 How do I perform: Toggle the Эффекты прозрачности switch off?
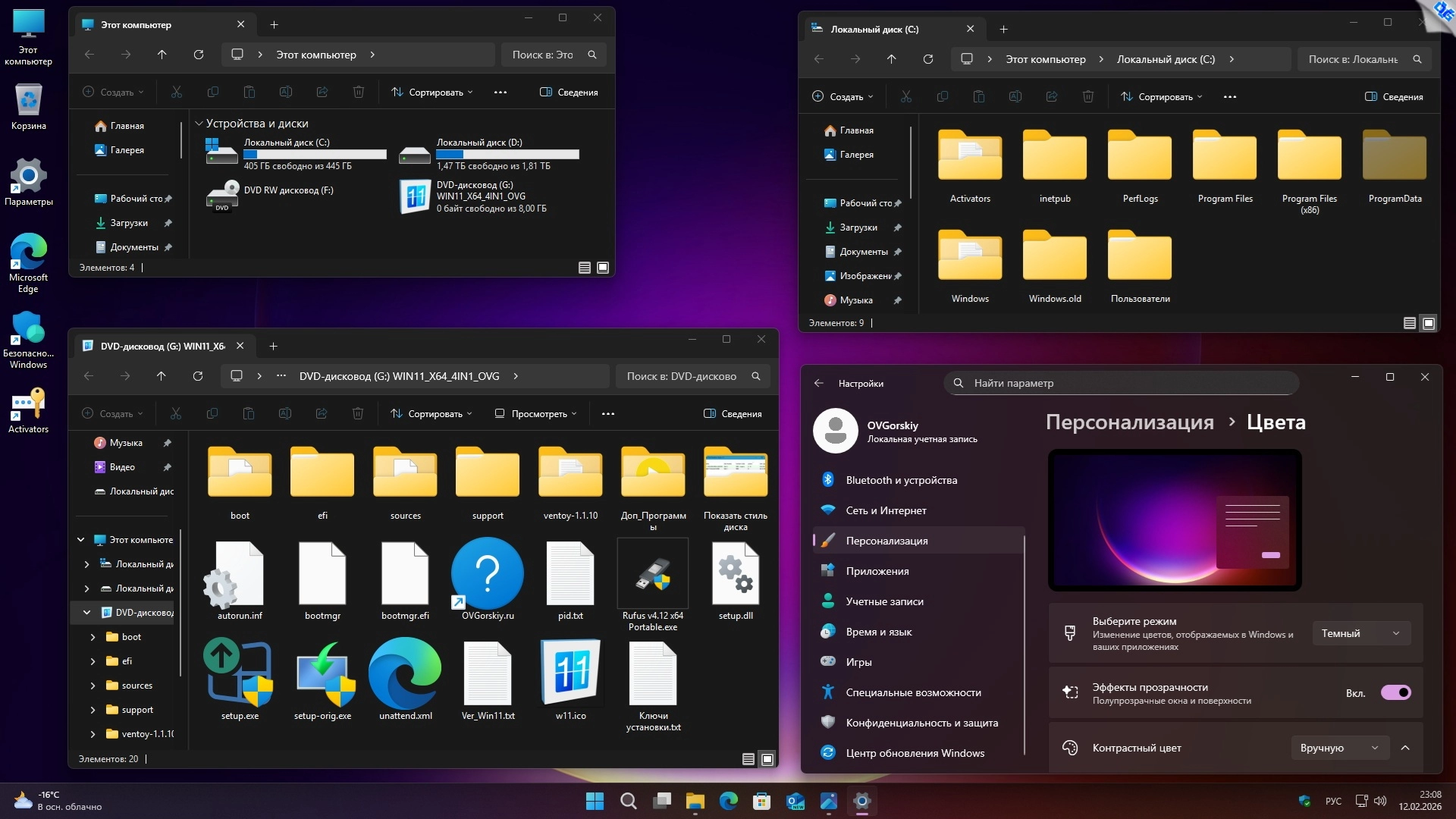pos(1395,692)
